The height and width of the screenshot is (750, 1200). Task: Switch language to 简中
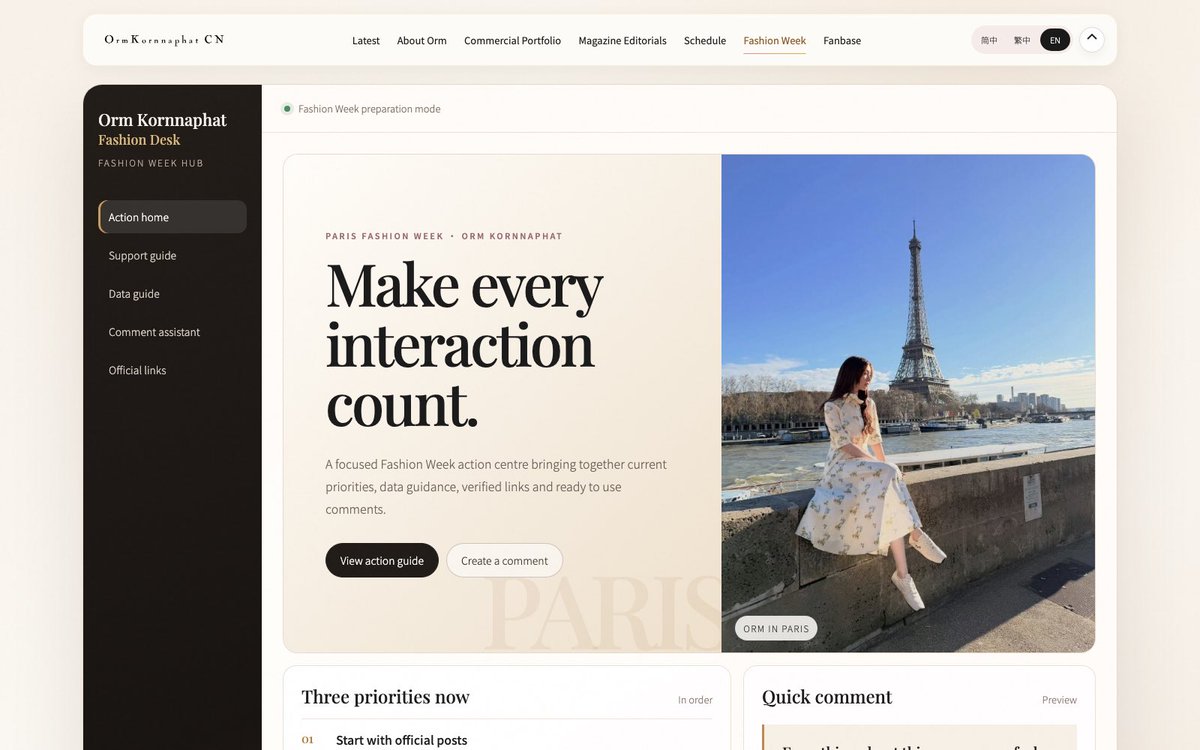989,40
